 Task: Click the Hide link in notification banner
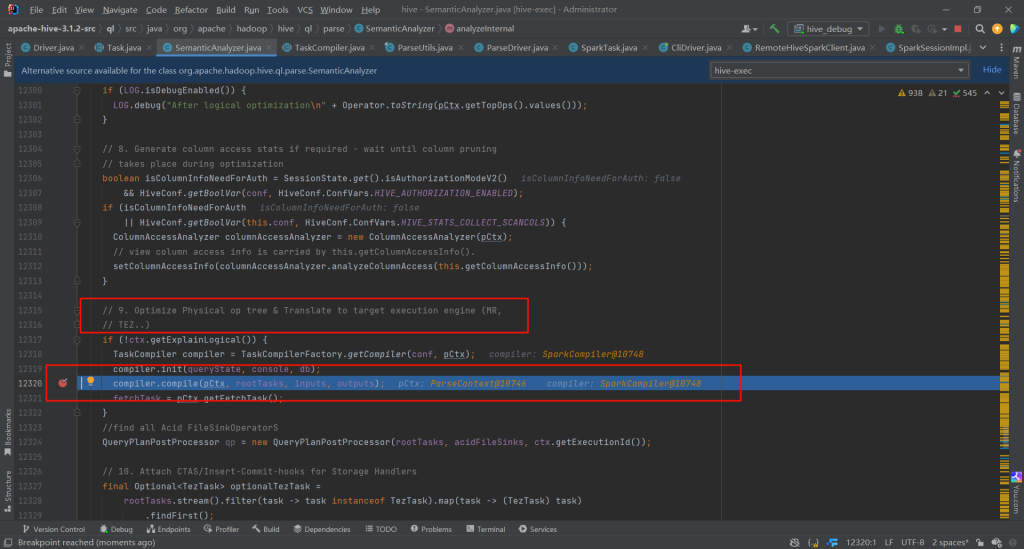[992, 70]
